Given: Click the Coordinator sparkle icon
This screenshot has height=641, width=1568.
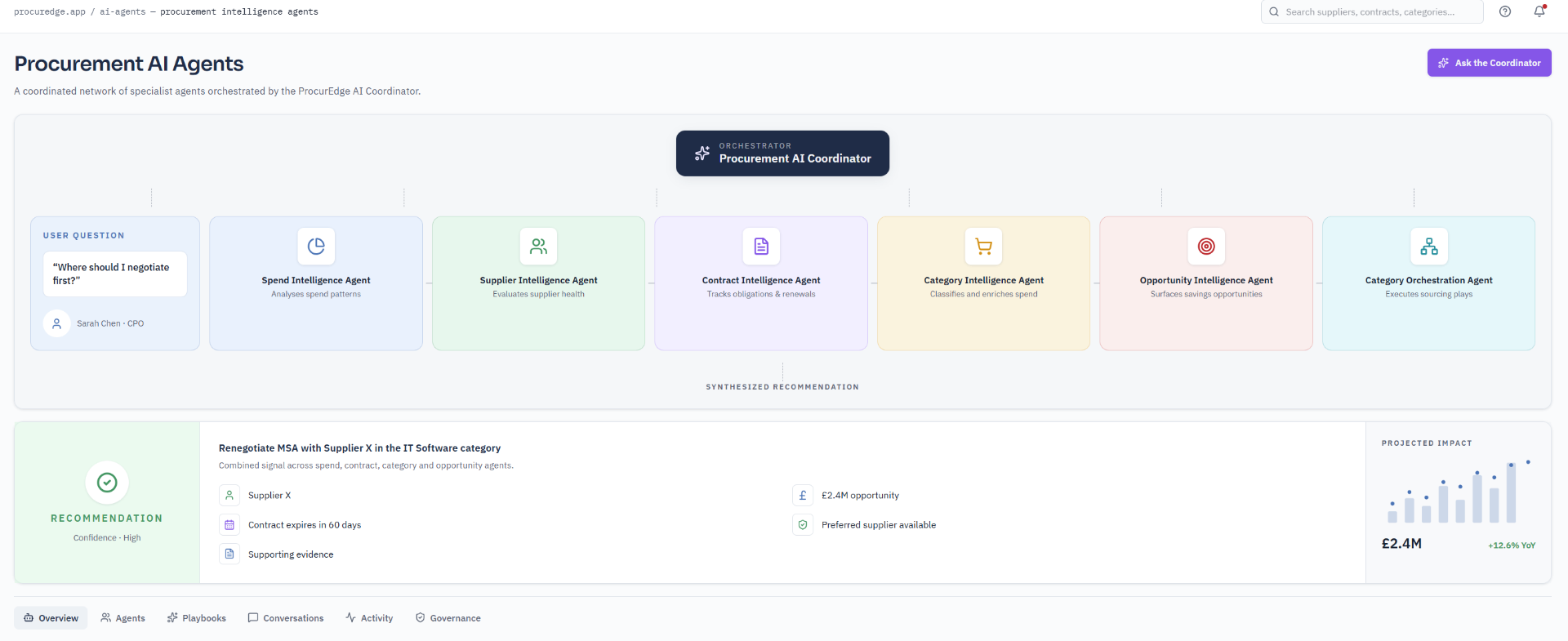Looking at the screenshot, I should [x=702, y=153].
